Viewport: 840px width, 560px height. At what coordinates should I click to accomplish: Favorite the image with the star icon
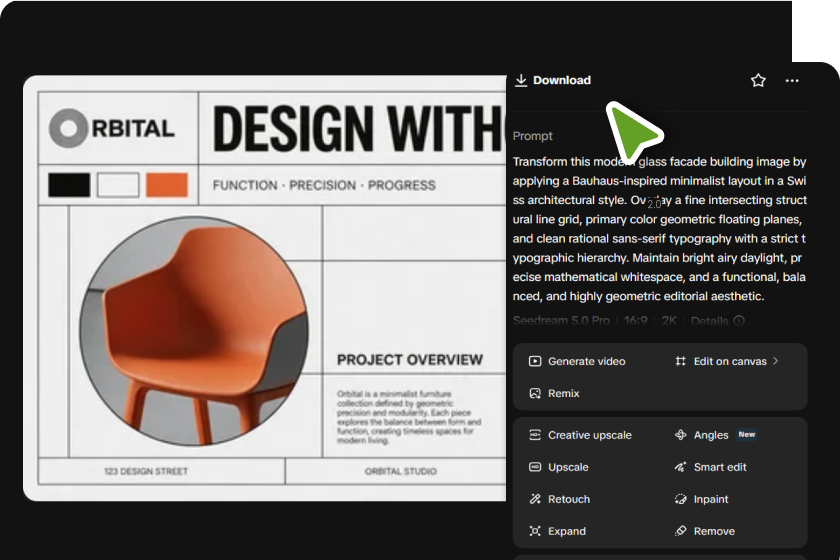(758, 80)
